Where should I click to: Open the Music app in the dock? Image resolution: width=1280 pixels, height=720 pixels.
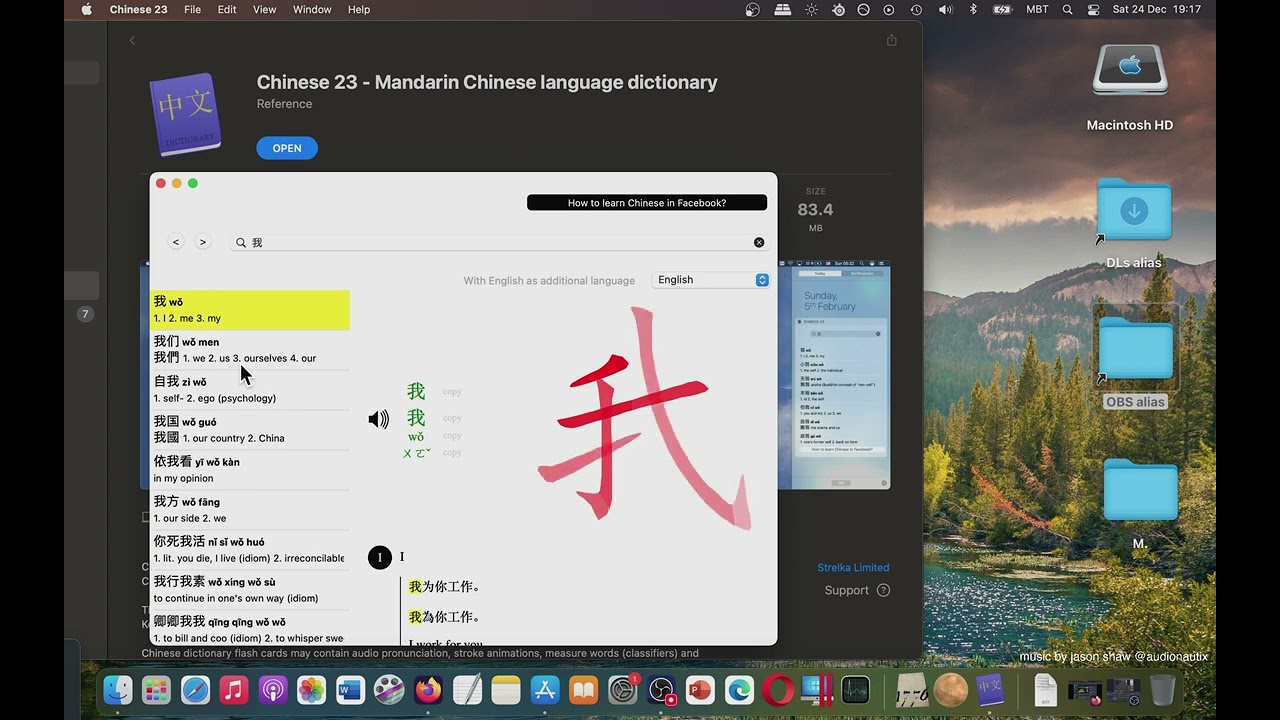[x=234, y=690]
